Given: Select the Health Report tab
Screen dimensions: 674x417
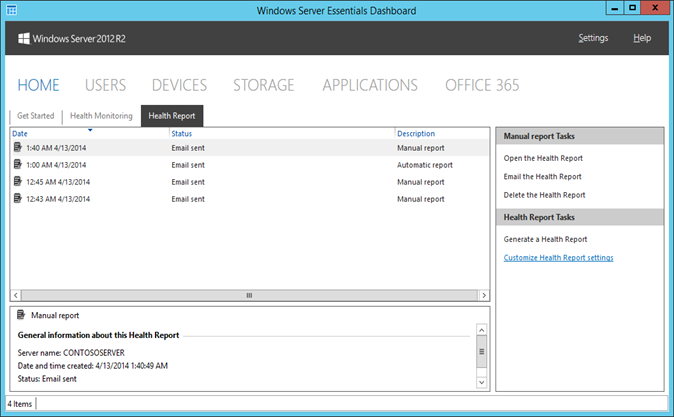Looking at the screenshot, I should pyautogui.click(x=172, y=116).
